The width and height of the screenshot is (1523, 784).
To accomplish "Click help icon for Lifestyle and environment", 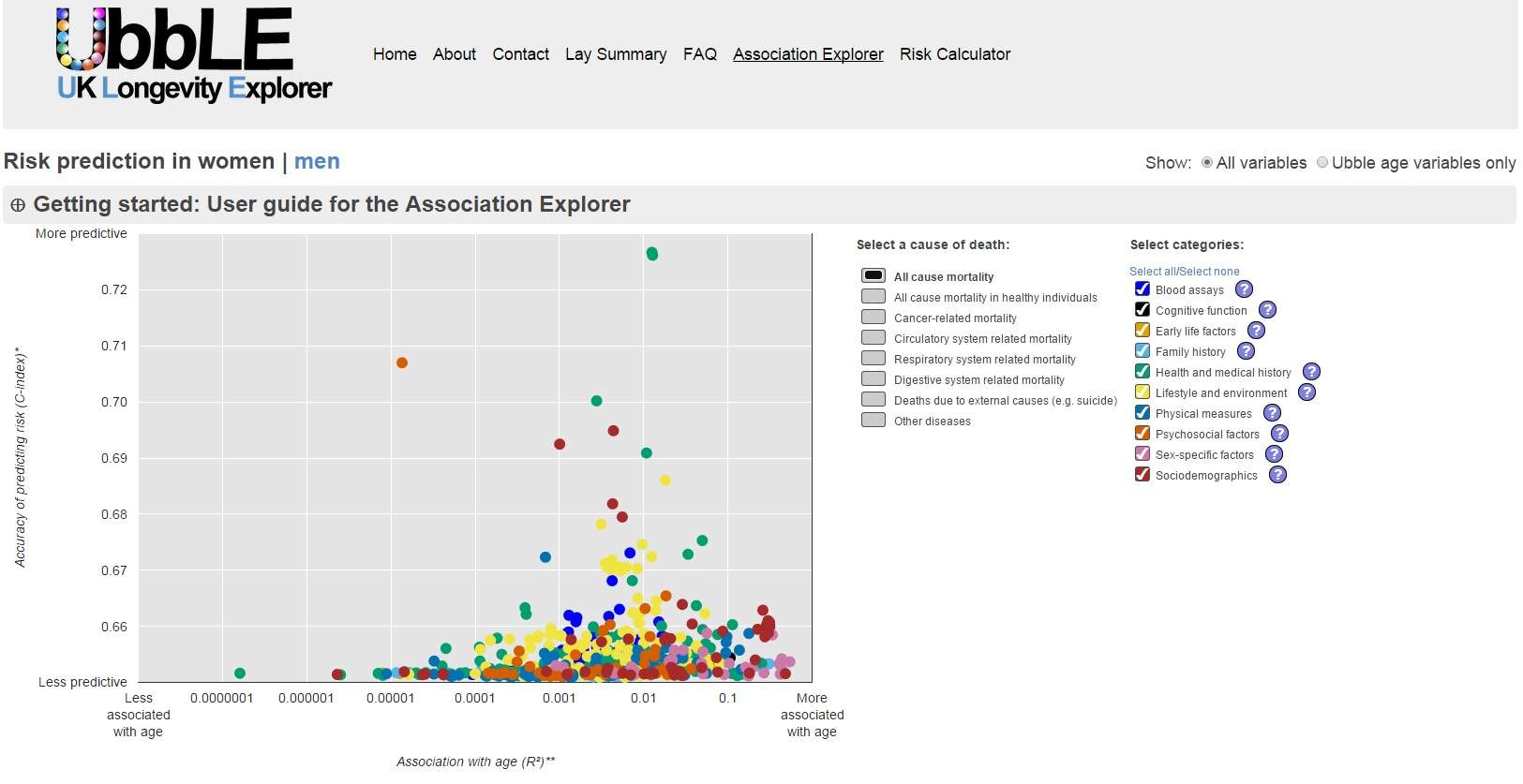I will (1306, 392).
